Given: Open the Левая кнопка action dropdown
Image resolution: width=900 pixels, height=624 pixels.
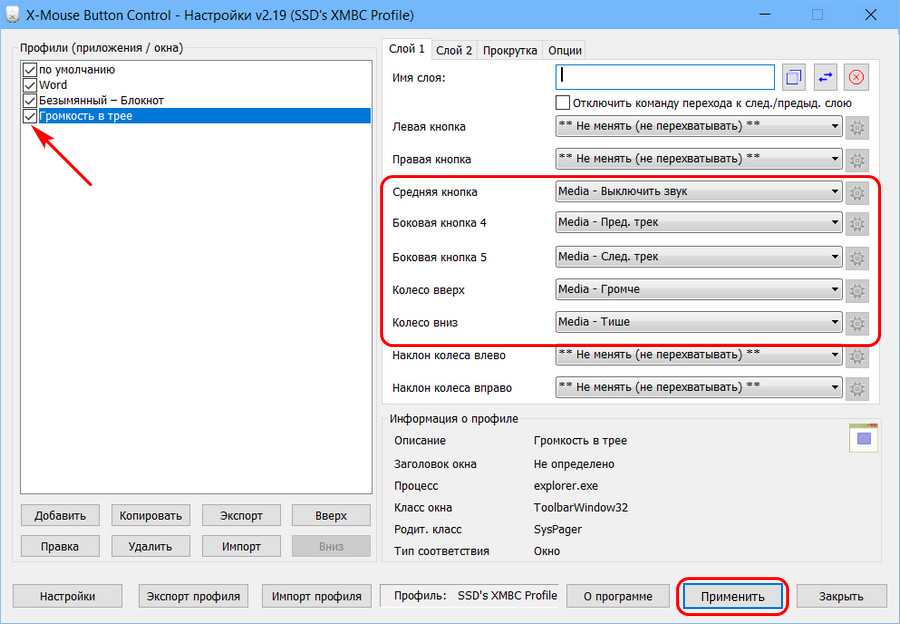Looking at the screenshot, I should [834, 126].
